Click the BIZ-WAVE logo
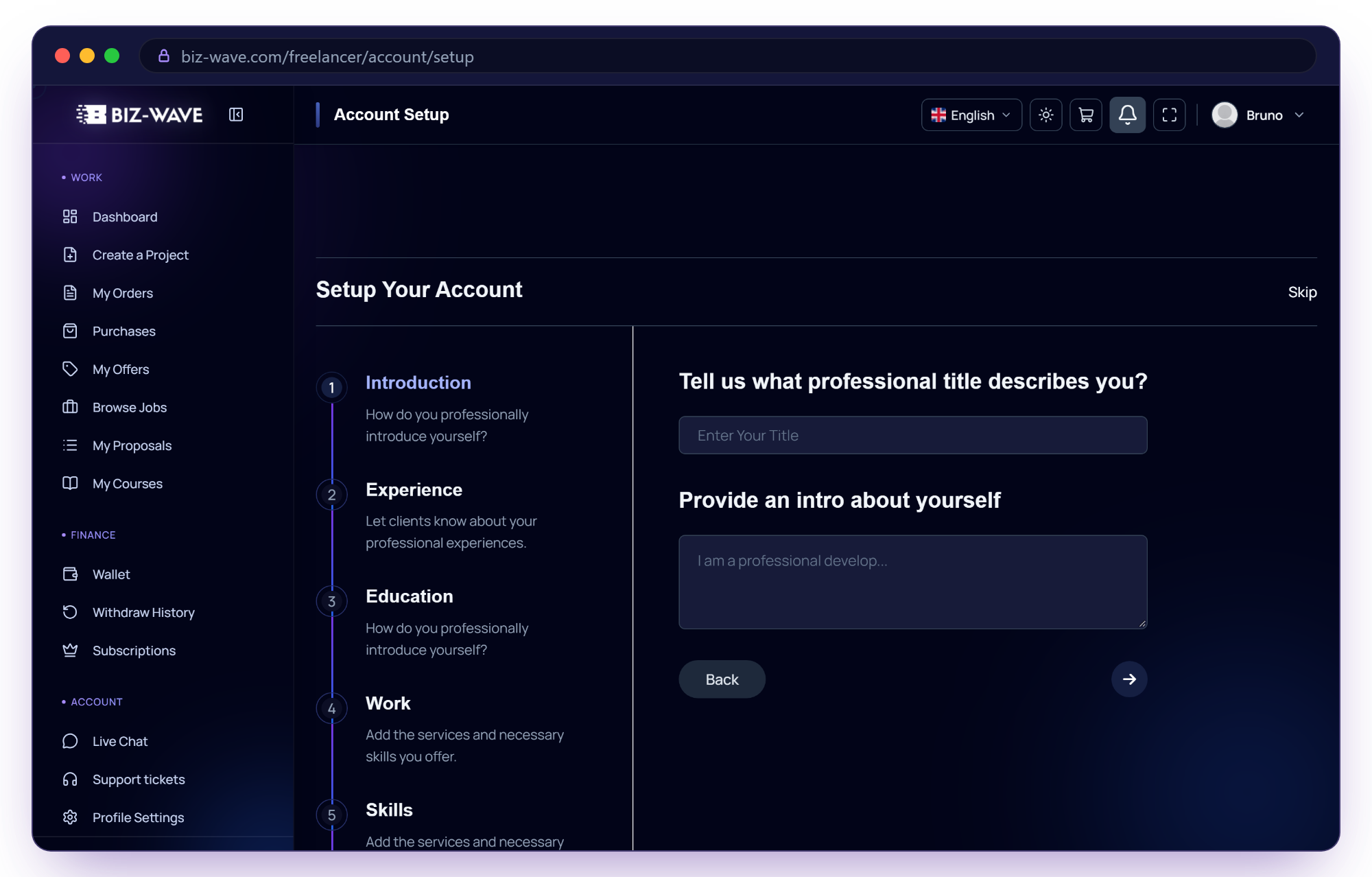 click(139, 115)
